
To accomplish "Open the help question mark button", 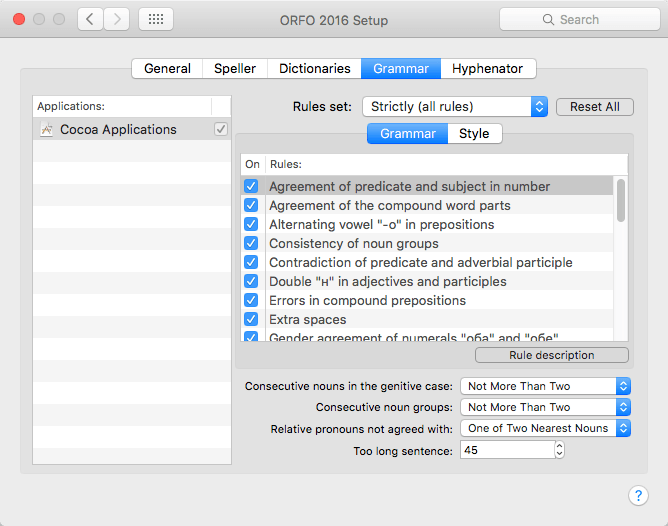I will coord(638,495).
